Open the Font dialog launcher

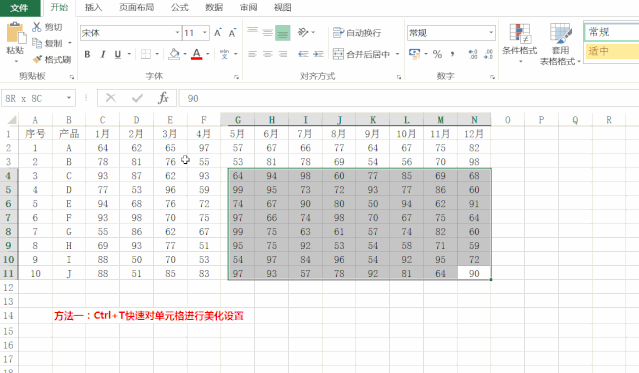pyautogui.click(x=236, y=77)
